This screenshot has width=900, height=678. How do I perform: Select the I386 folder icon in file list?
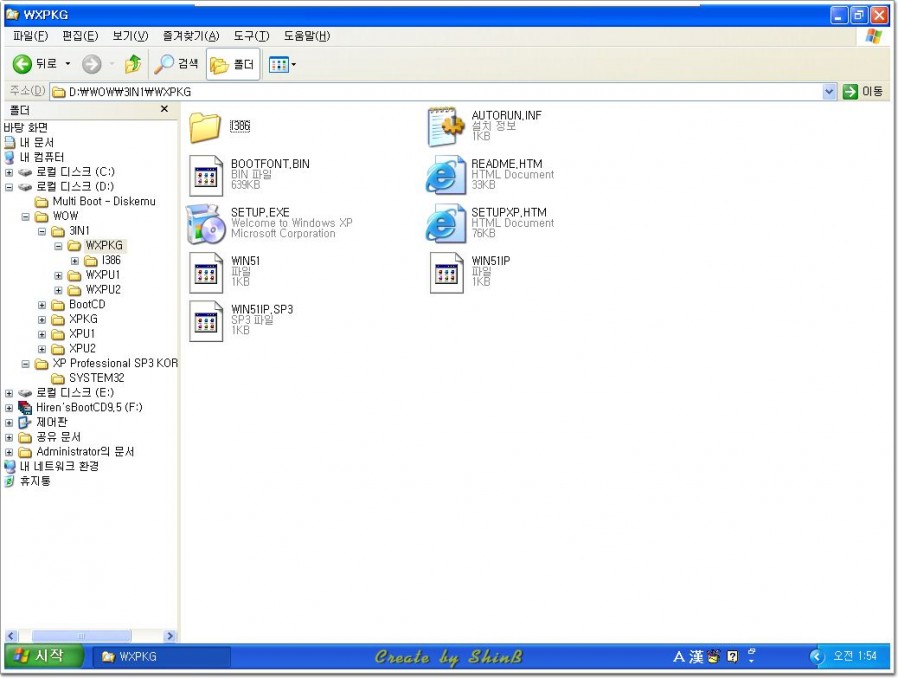tap(205, 127)
